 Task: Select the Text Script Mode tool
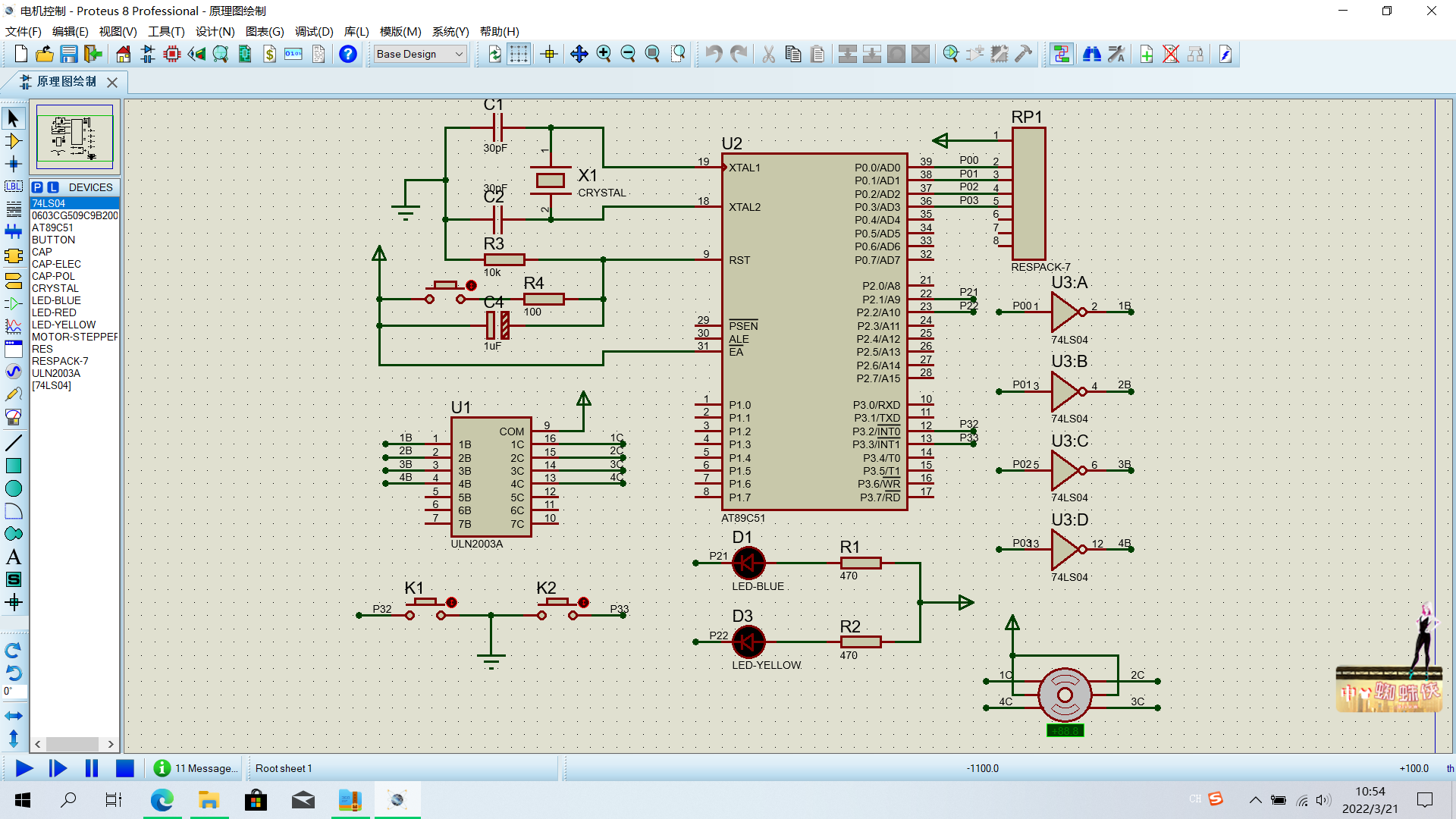point(14,209)
